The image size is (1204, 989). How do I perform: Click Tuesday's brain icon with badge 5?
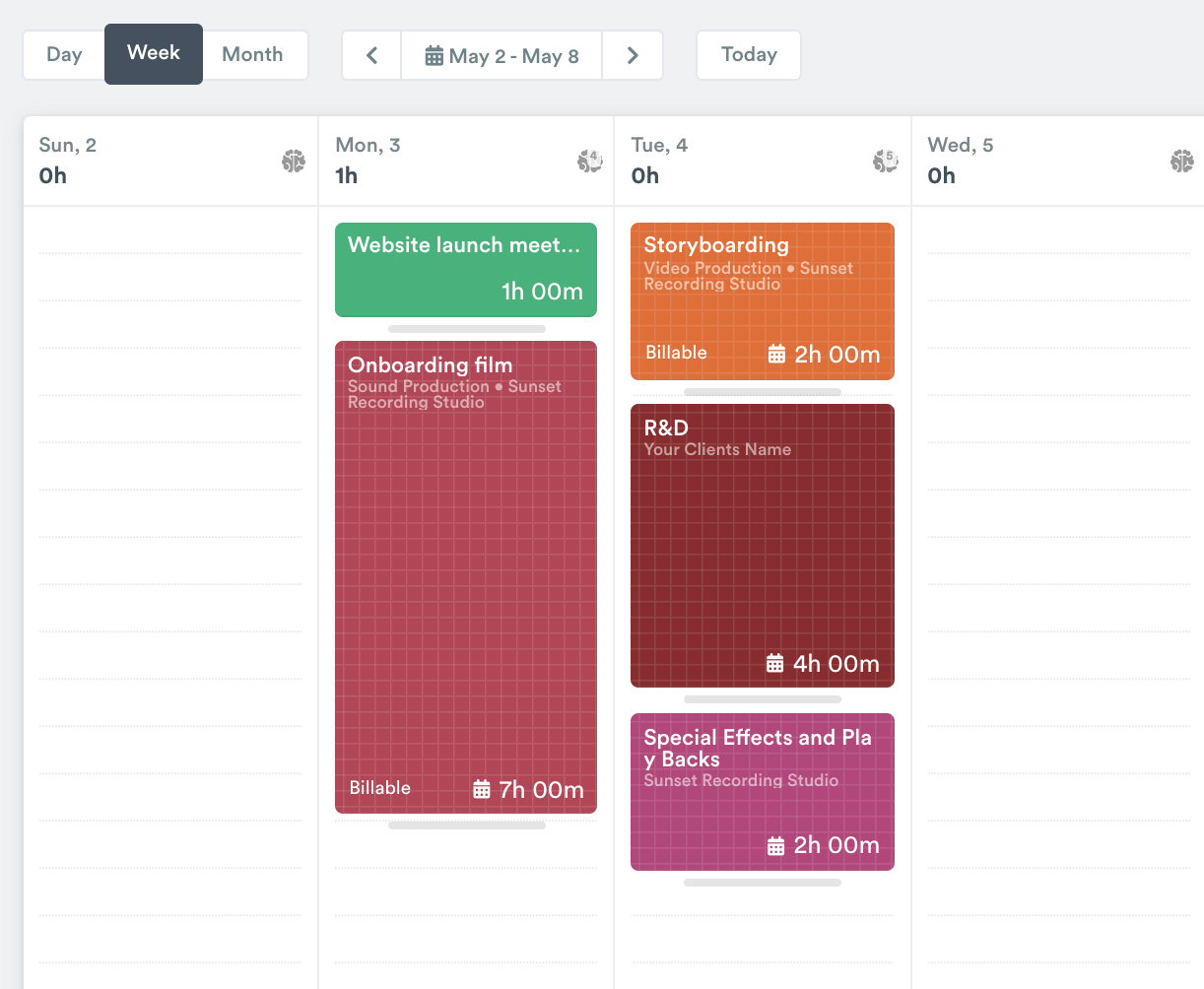pos(885,162)
